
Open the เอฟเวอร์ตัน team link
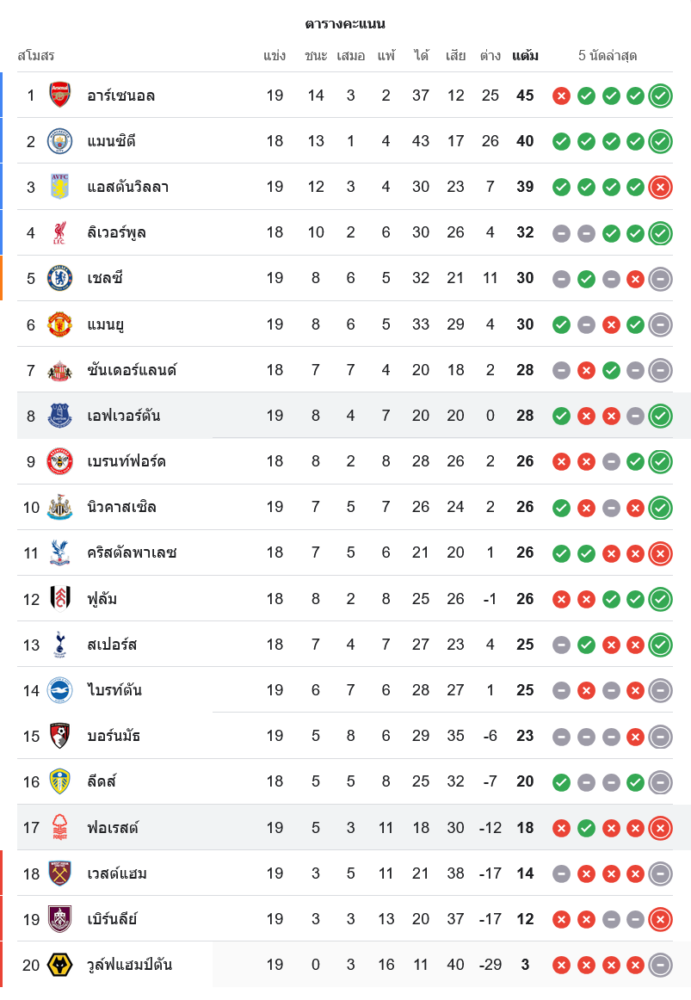coord(123,416)
